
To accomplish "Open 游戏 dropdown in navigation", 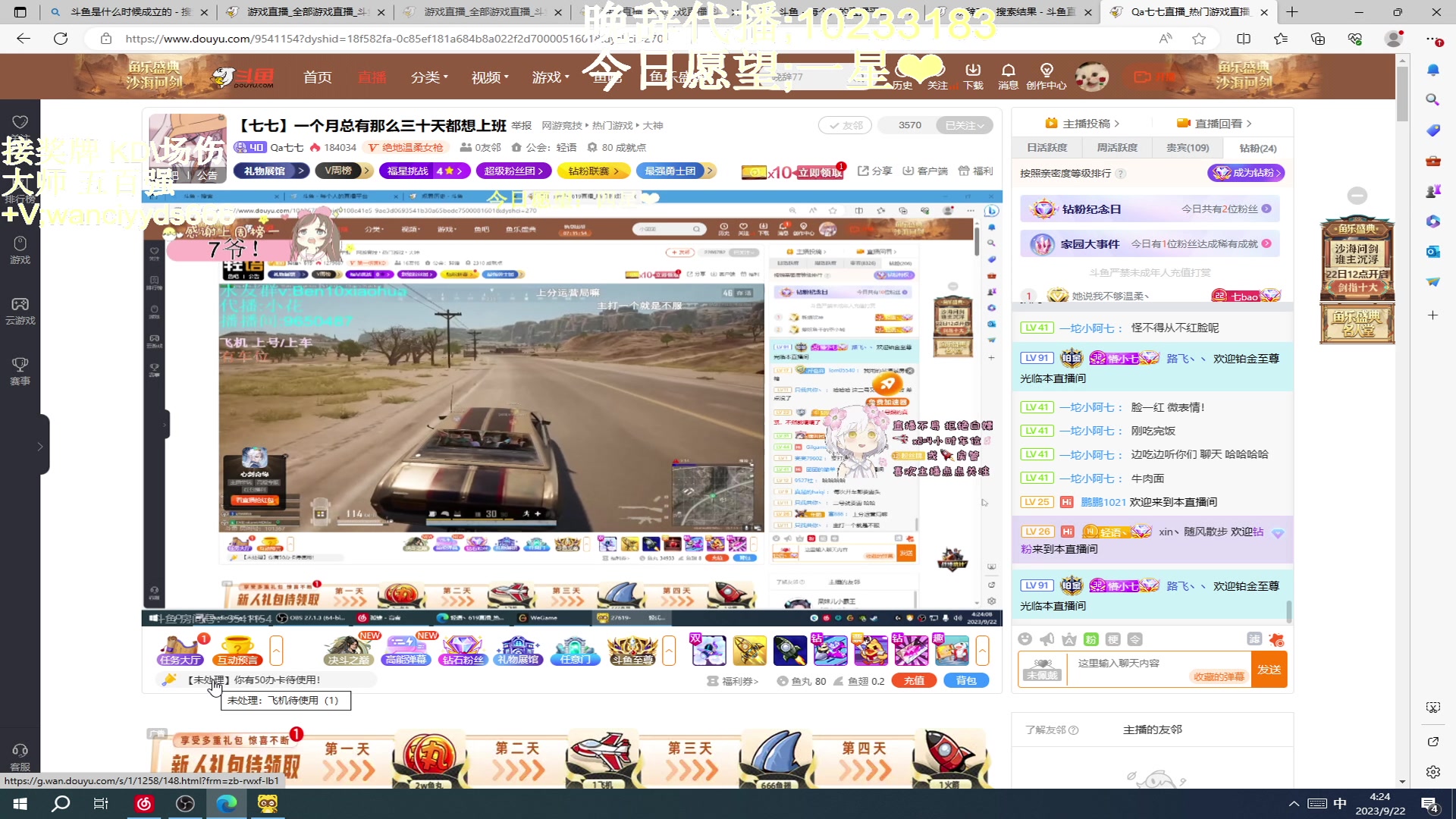I will click(551, 77).
